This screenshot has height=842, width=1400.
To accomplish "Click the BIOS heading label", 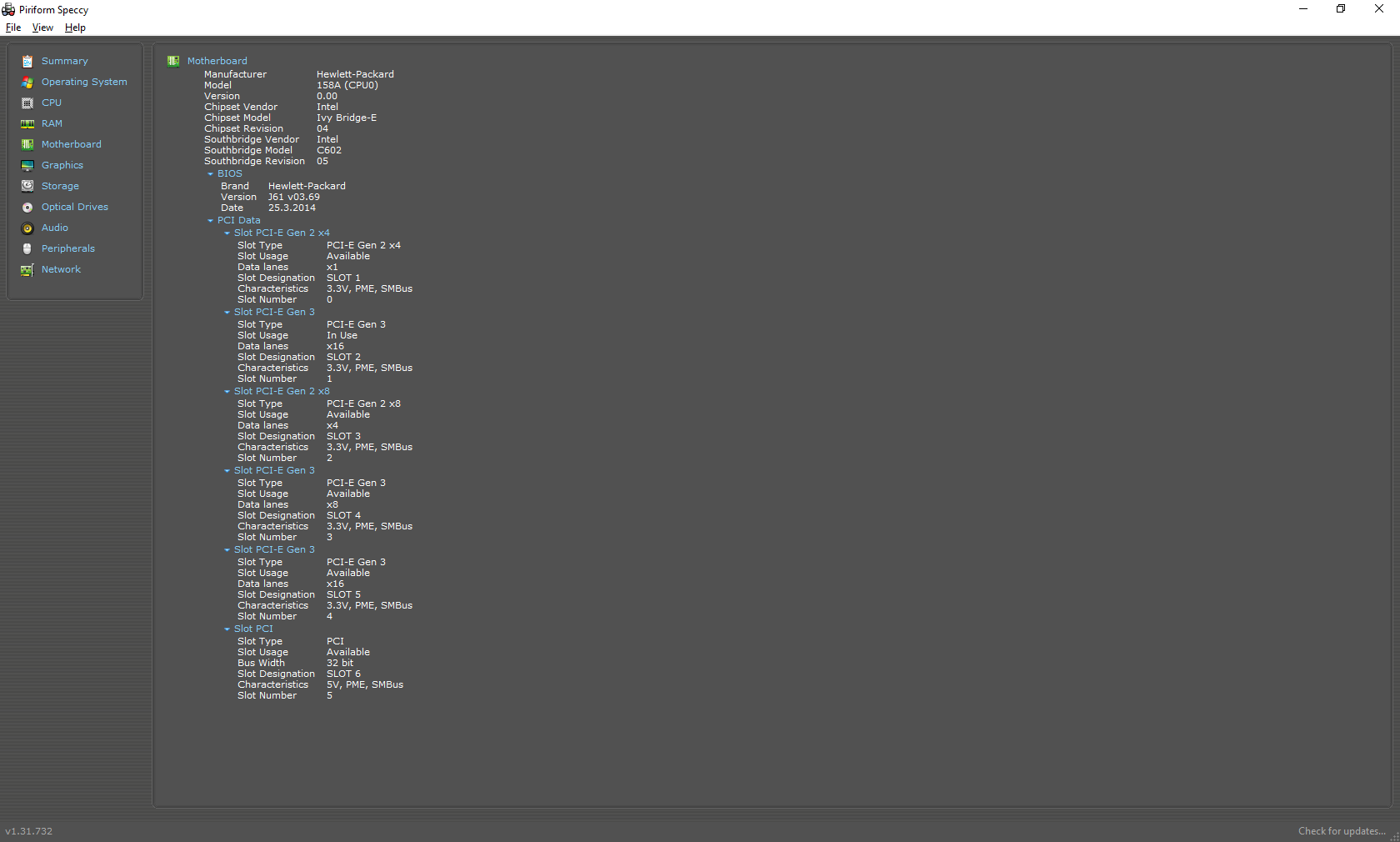I will [x=230, y=173].
